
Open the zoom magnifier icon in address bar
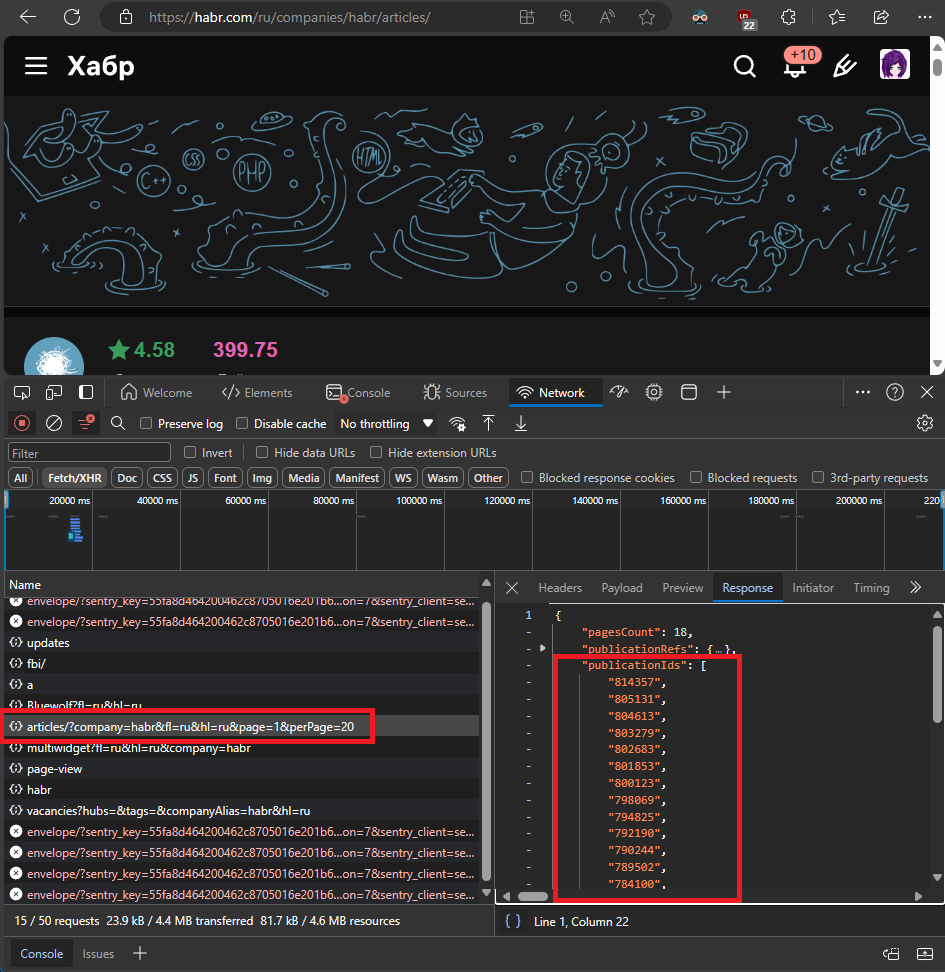point(567,17)
